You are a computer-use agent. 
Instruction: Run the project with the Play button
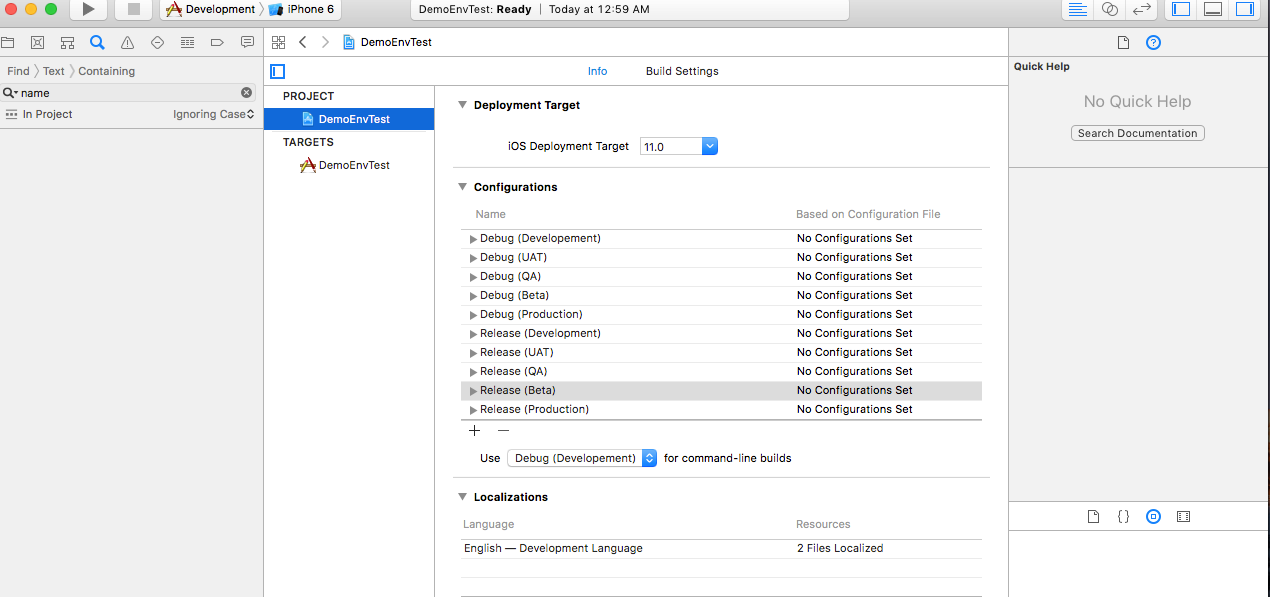88,9
